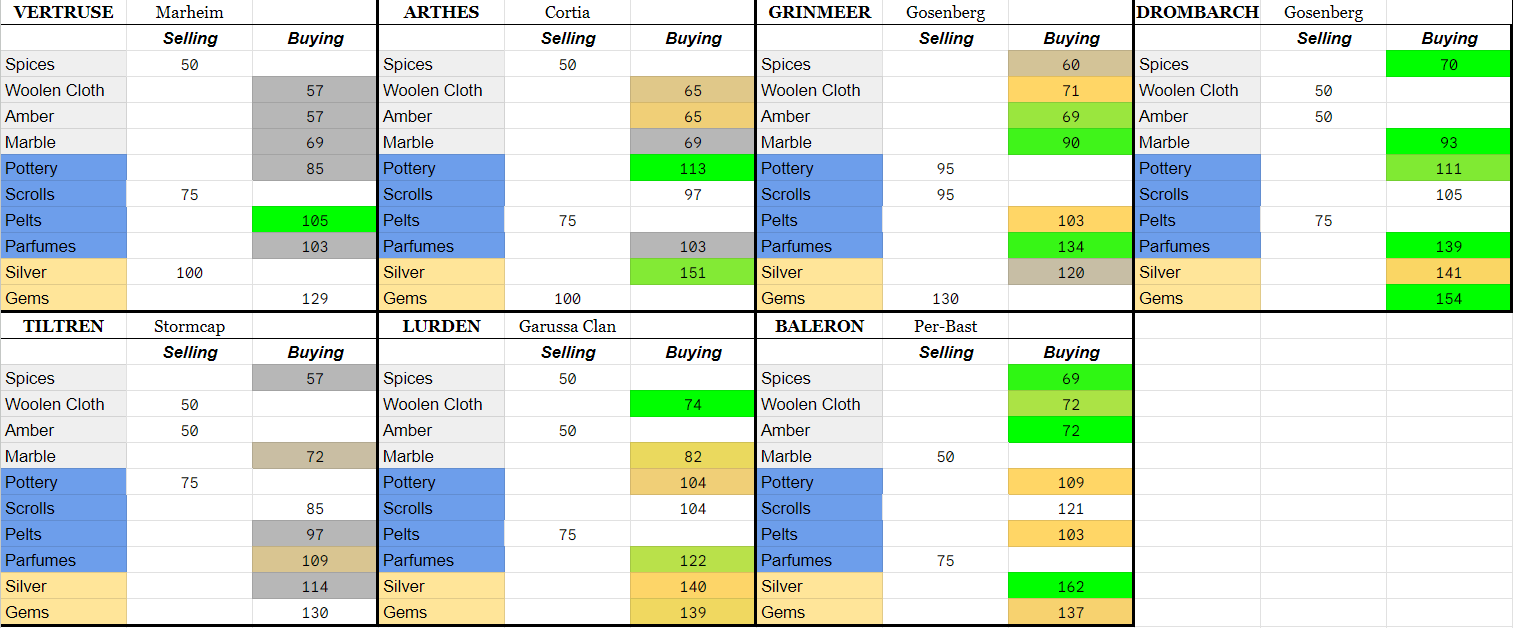
Task: Click Arthes Silver buying value 151
Action: click(x=693, y=272)
